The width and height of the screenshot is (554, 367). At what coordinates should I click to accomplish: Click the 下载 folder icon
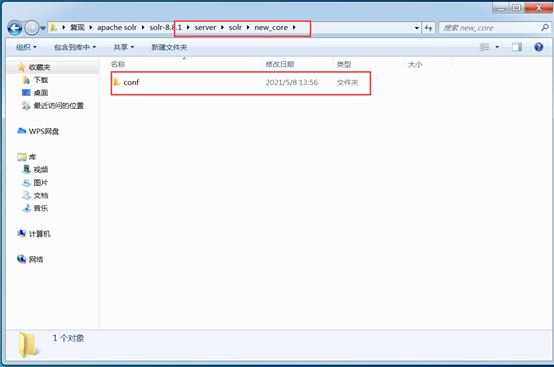point(26,80)
